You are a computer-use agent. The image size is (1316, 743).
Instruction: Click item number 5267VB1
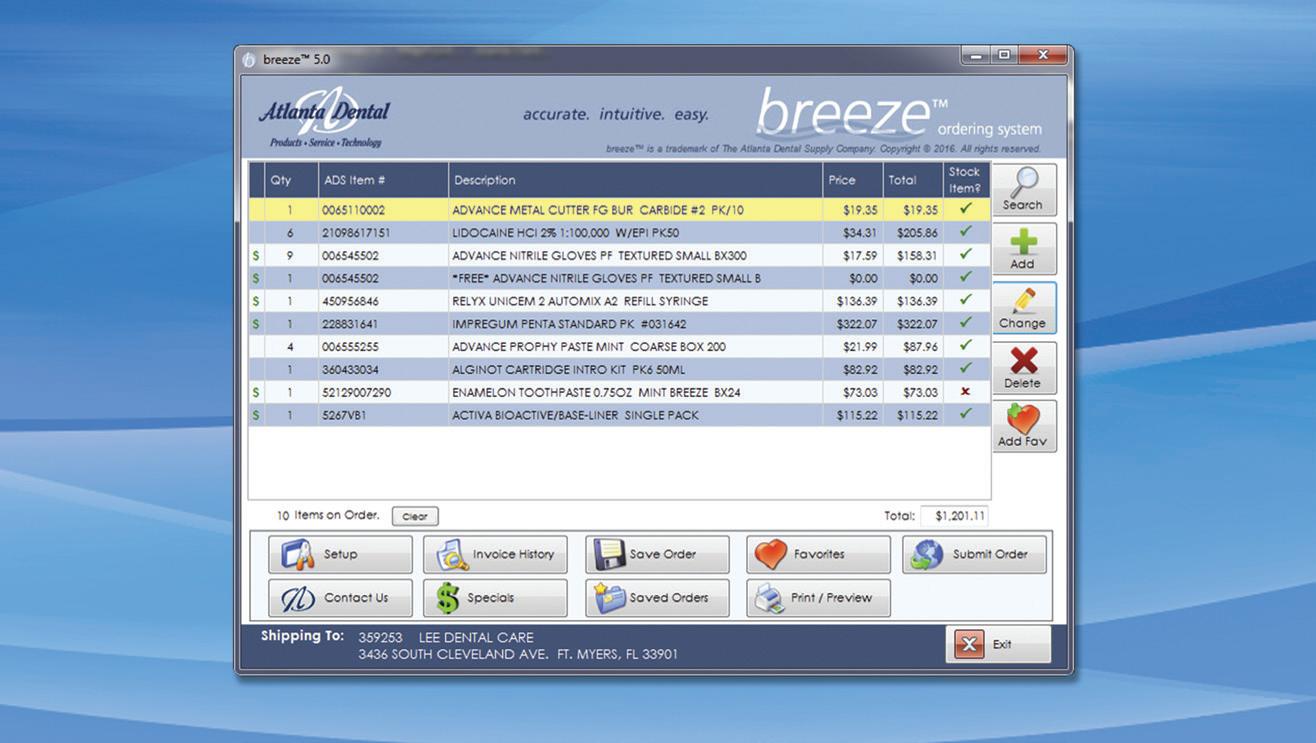click(x=344, y=415)
